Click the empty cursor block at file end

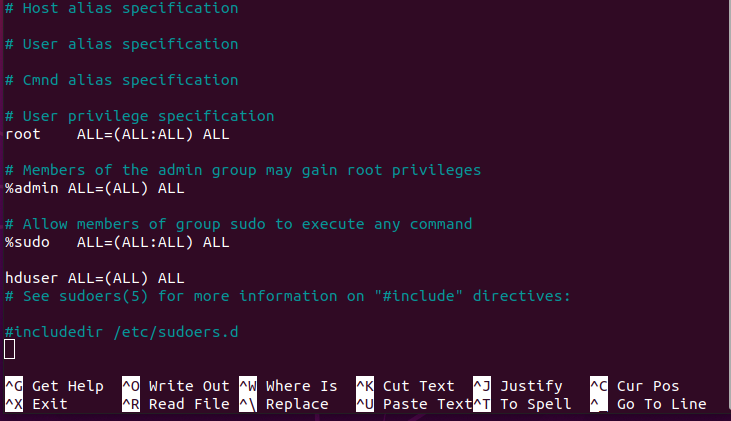coord(10,349)
